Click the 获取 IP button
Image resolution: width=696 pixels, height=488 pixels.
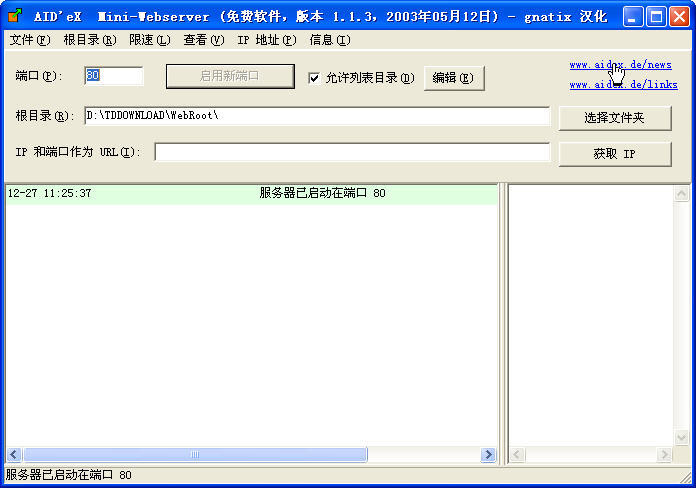[615, 154]
